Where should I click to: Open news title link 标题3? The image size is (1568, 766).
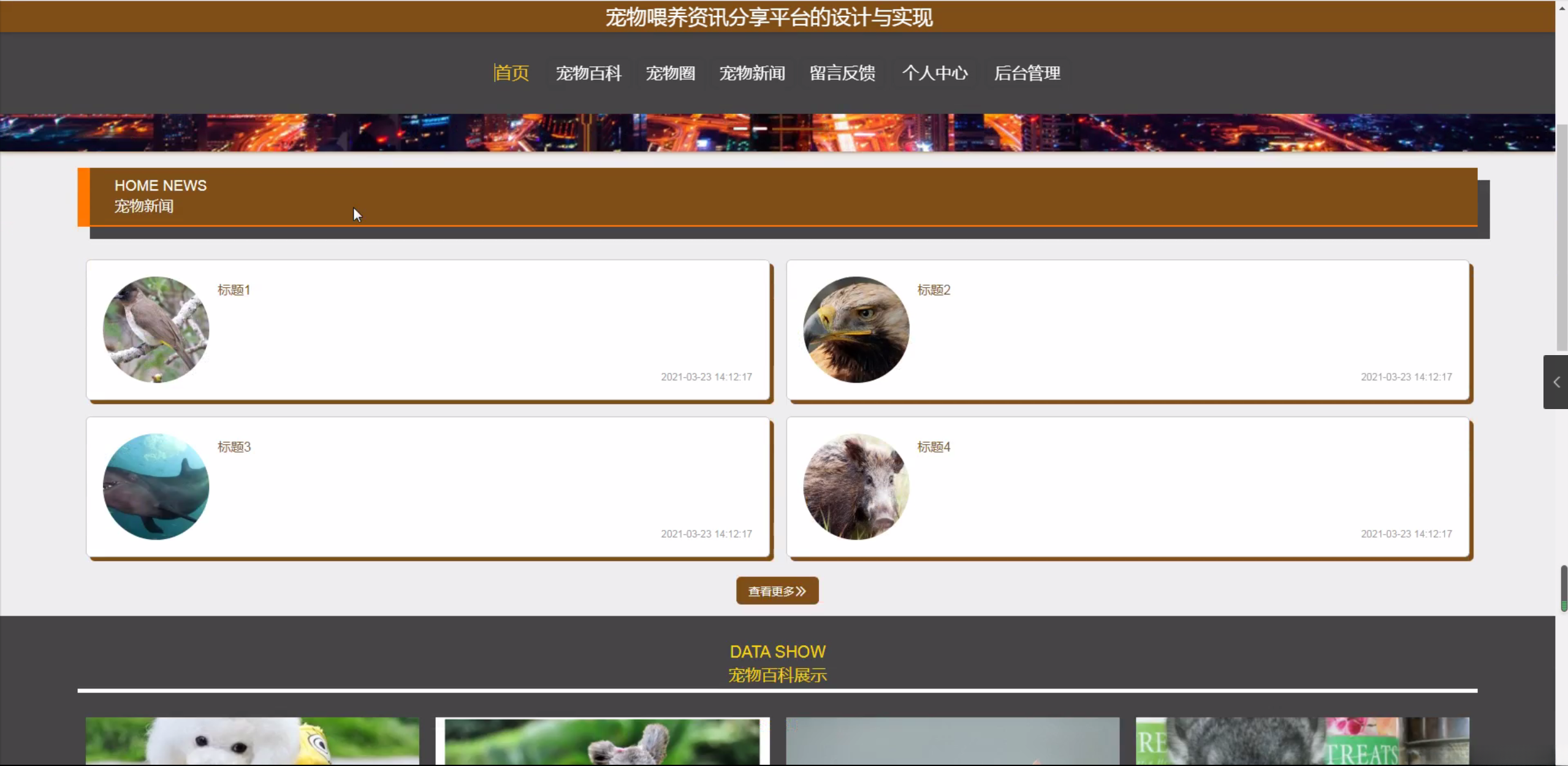(x=234, y=447)
